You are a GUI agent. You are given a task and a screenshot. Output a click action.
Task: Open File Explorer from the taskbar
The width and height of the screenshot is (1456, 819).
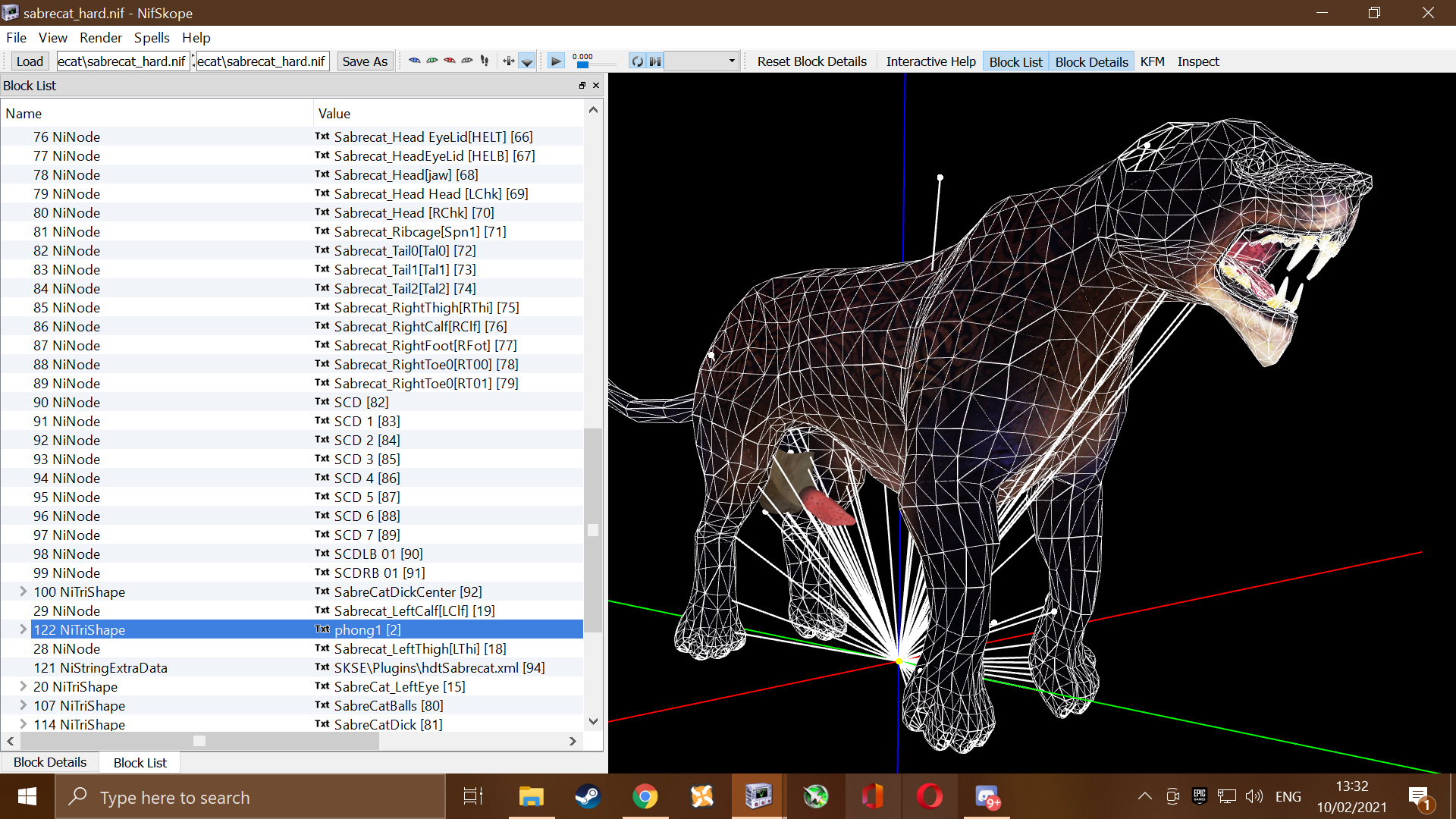(531, 797)
